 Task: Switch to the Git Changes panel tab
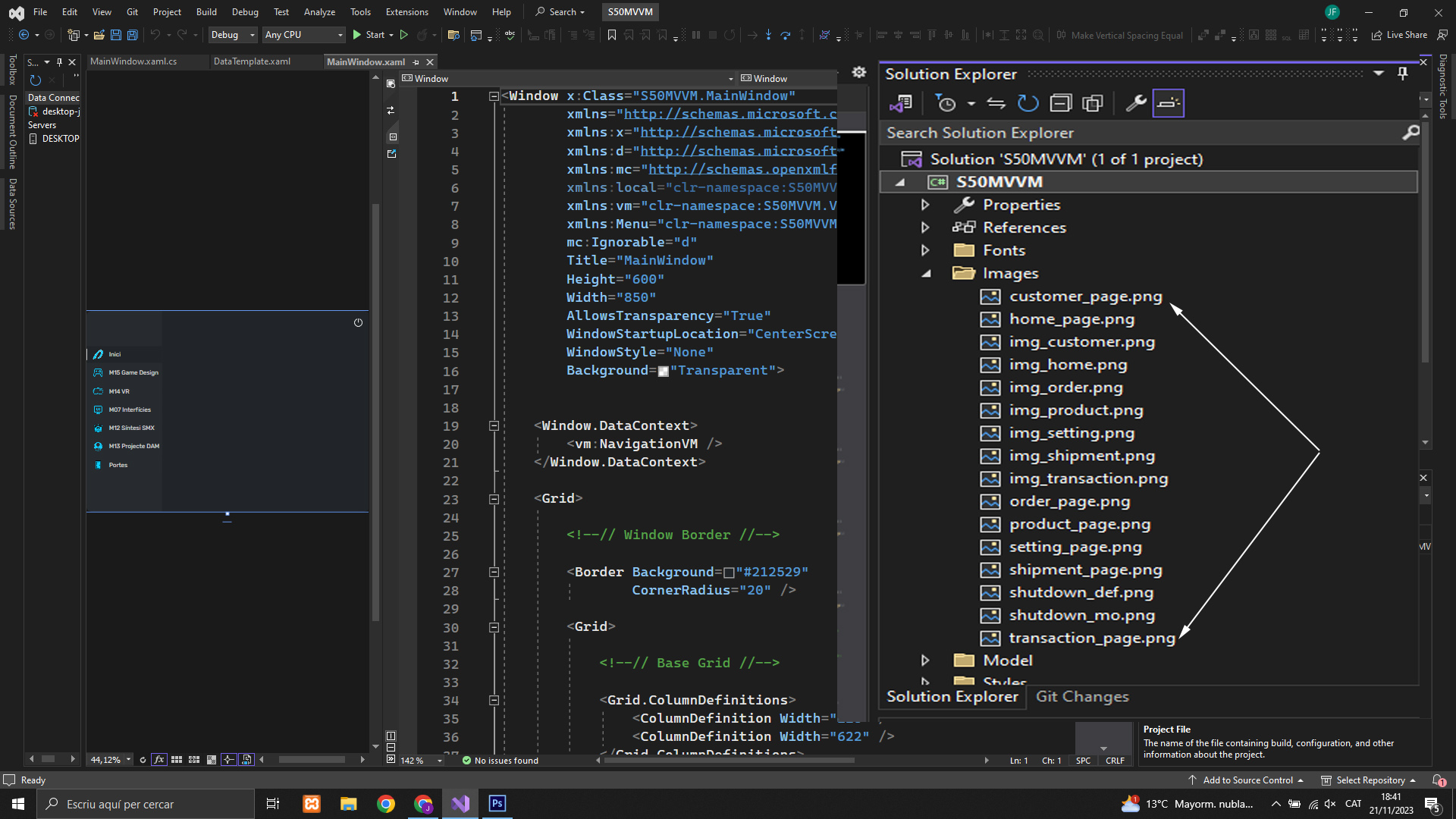[1082, 696]
